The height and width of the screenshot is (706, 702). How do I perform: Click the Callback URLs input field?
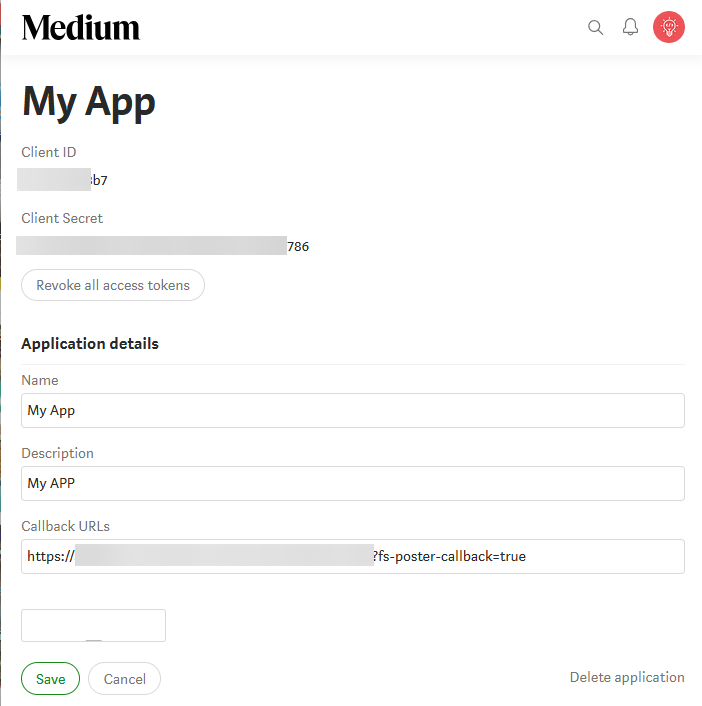tap(353, 556)
